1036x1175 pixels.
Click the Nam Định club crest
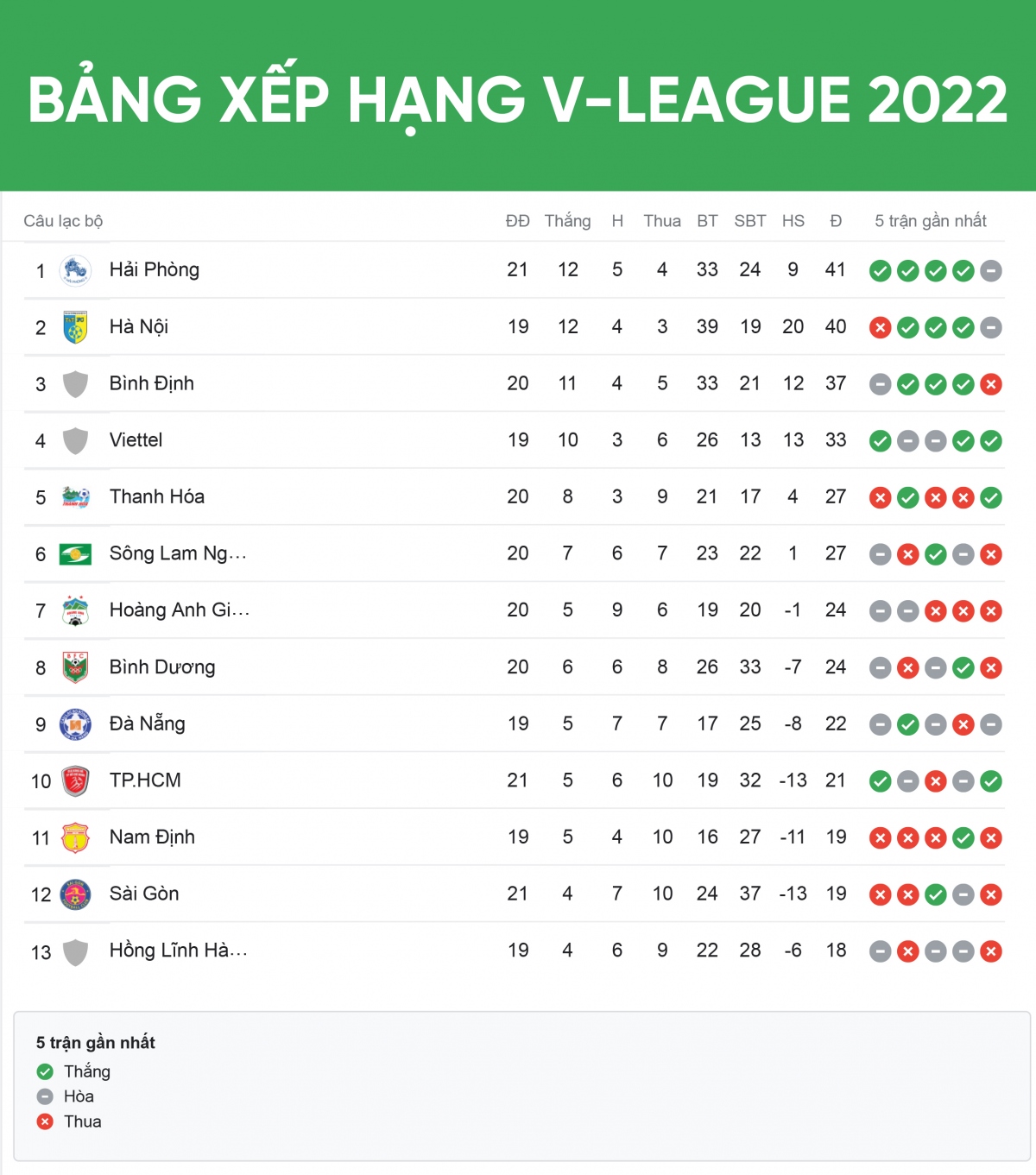point(75,837)
